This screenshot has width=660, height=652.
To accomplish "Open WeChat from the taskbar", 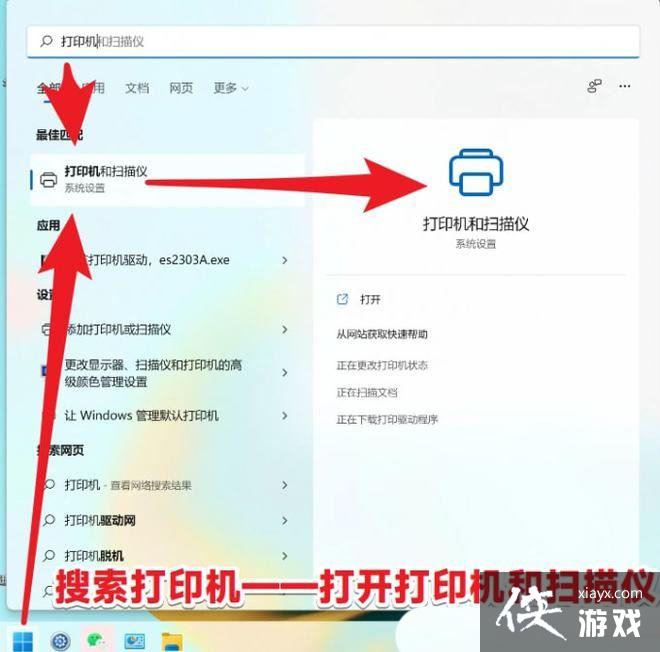I will click(x=97, y=641).
